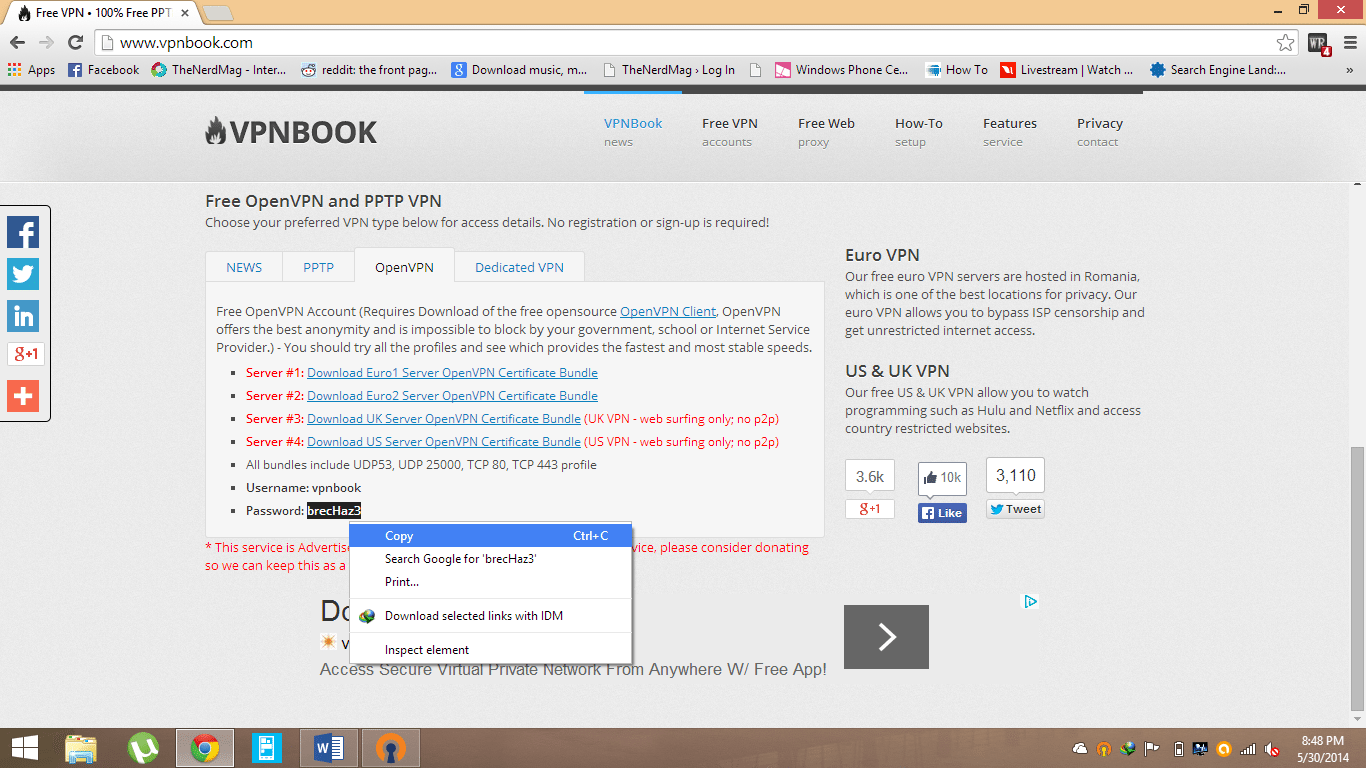The image size is (1366, 768).
Task: Select Copy from the context menu
Action: coord(399,536)
